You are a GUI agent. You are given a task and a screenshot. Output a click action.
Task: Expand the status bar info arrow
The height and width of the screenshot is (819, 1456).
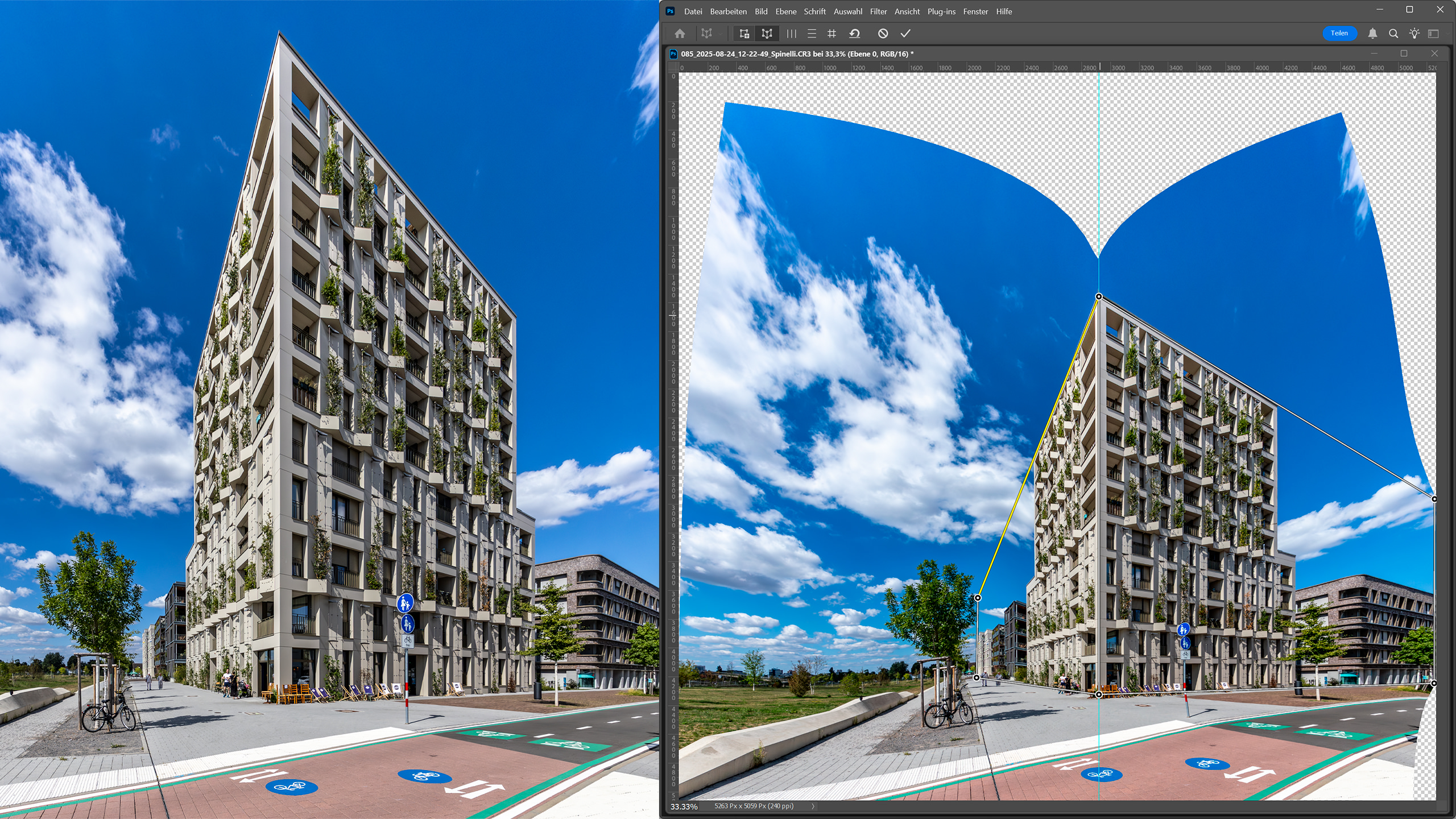813,806
